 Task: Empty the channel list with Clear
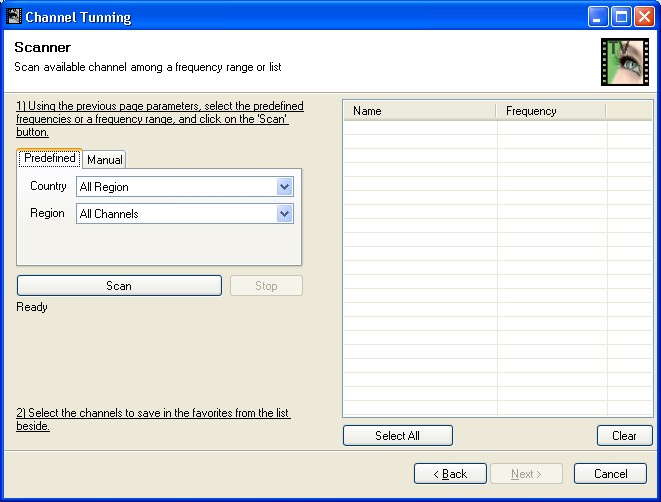pyautogui.click(x=624, y=436)
